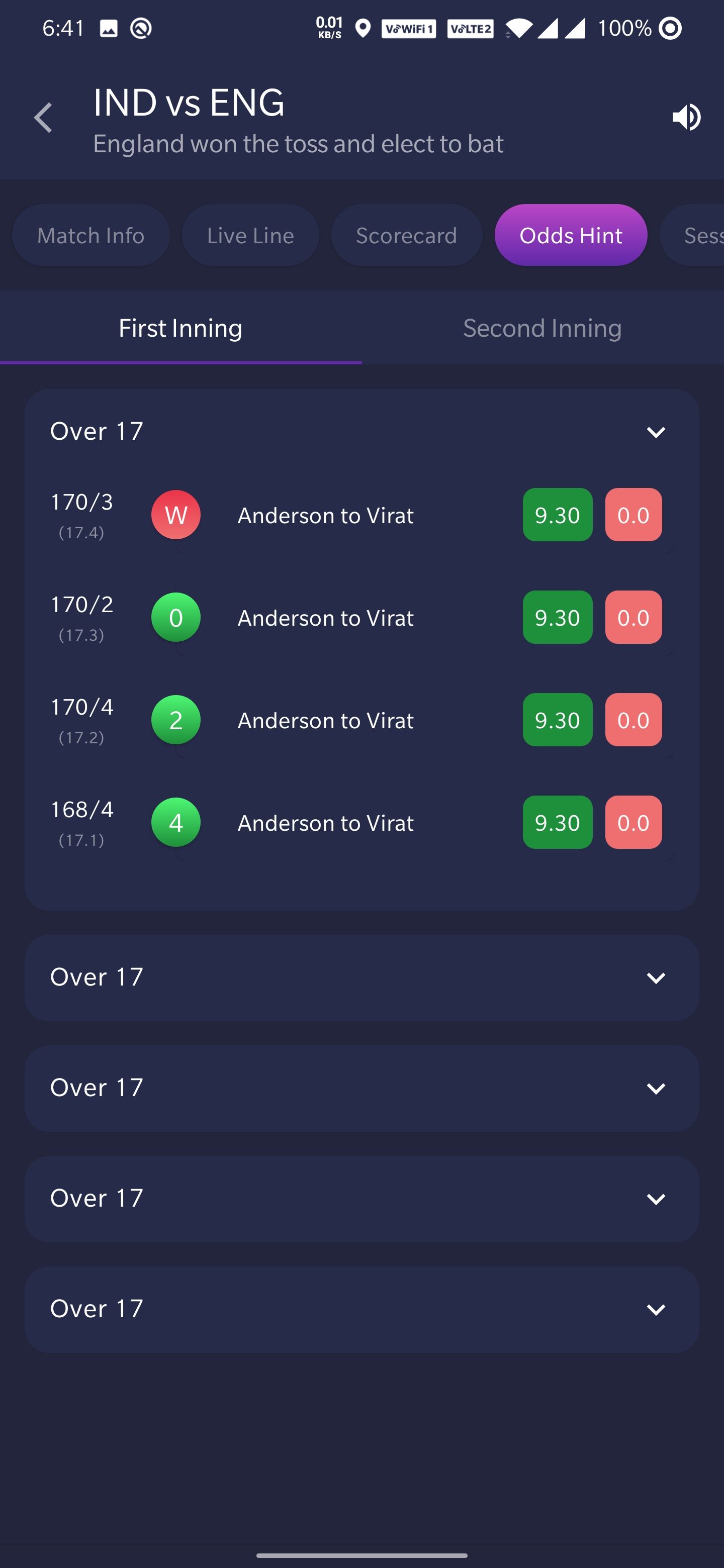Viewport: 724px width, 1568px height.
Task: Open the Scorecard tab
Action: coord(406,236)
